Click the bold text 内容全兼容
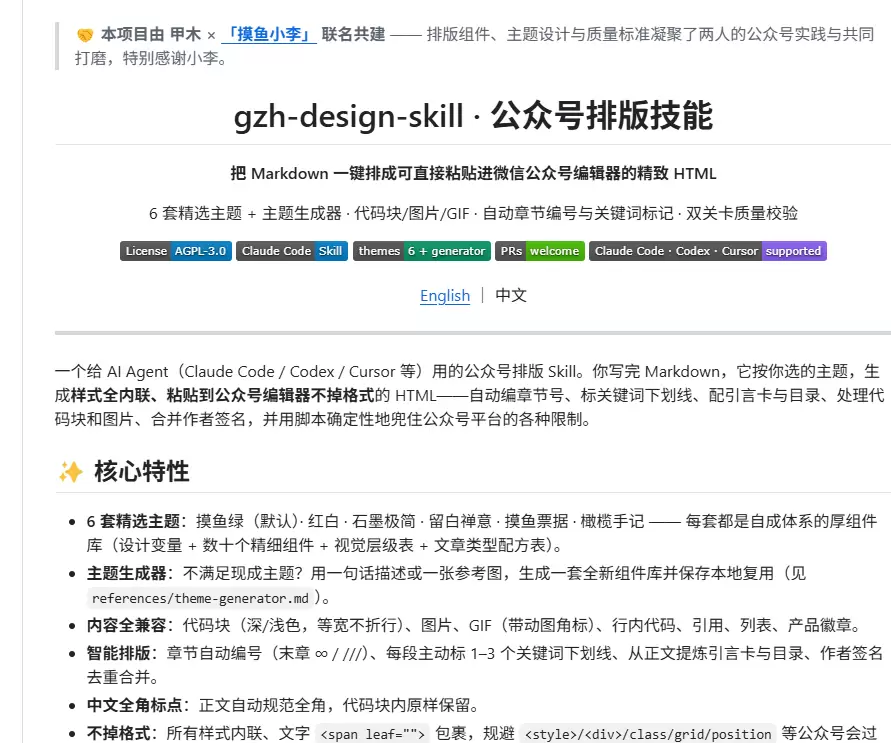The height and width of the screenshot is (743, 891). pos(127,625)
